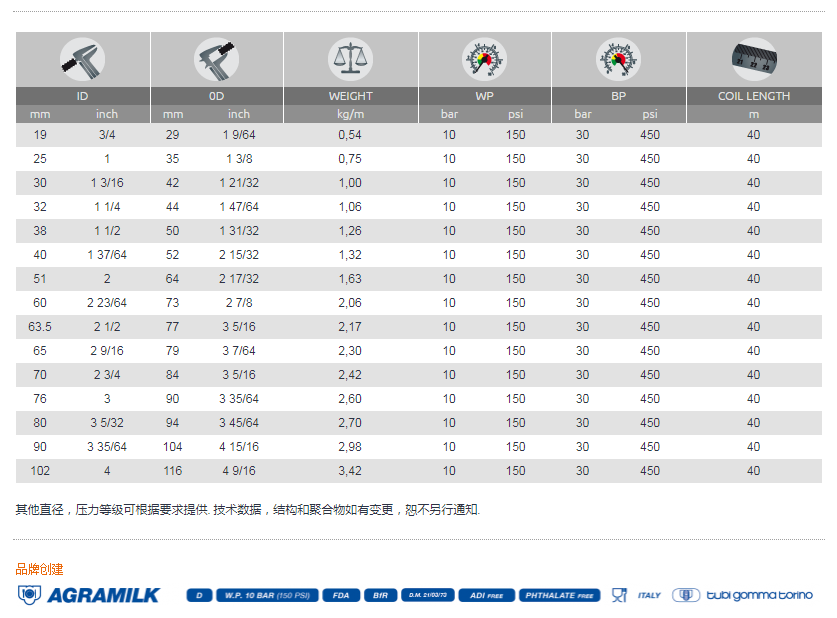Click the OD caliper icon
This screenshot has height=618, width=837.
click(x=216, y=59)
